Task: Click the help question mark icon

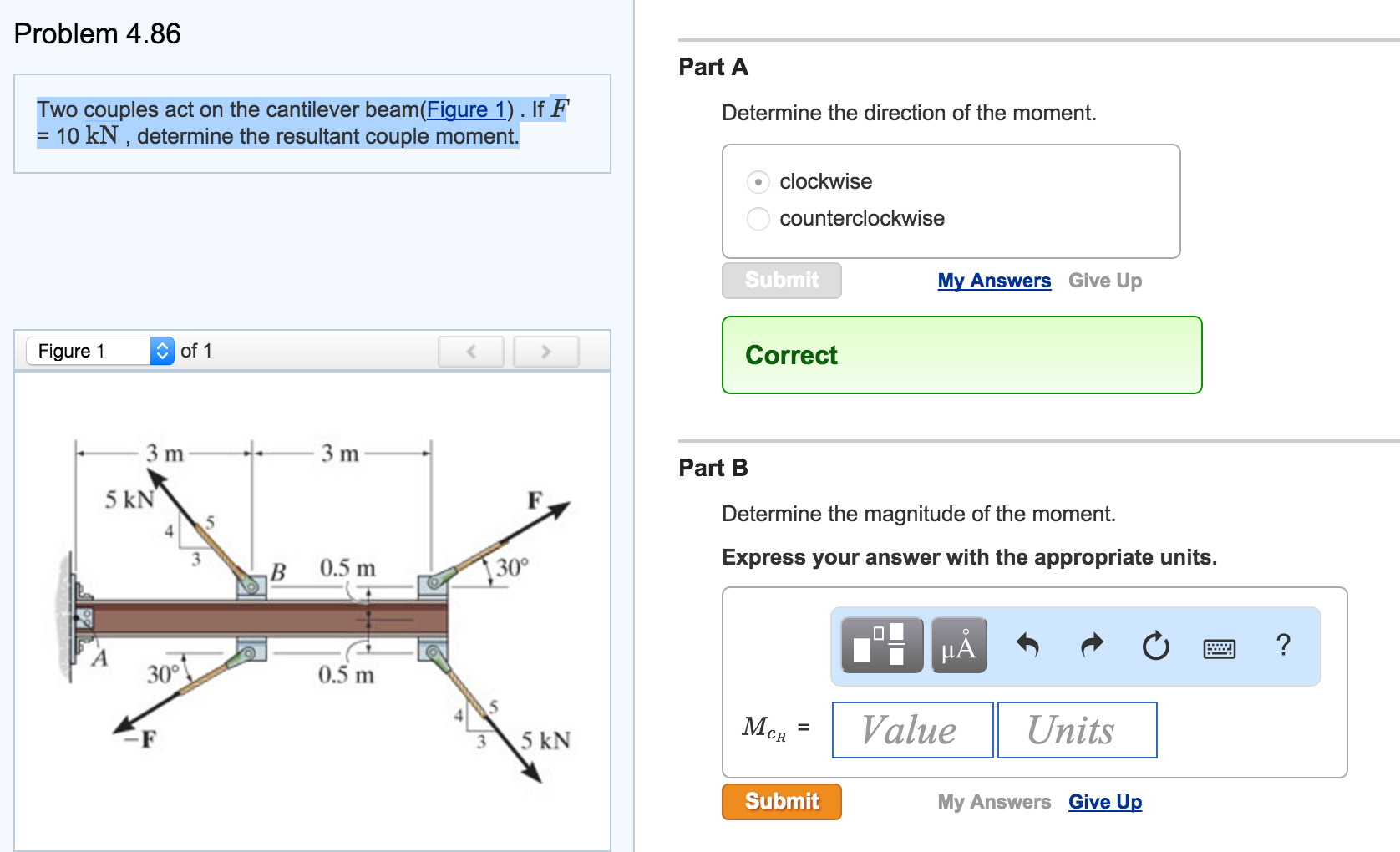Action: pos(1283,643)
